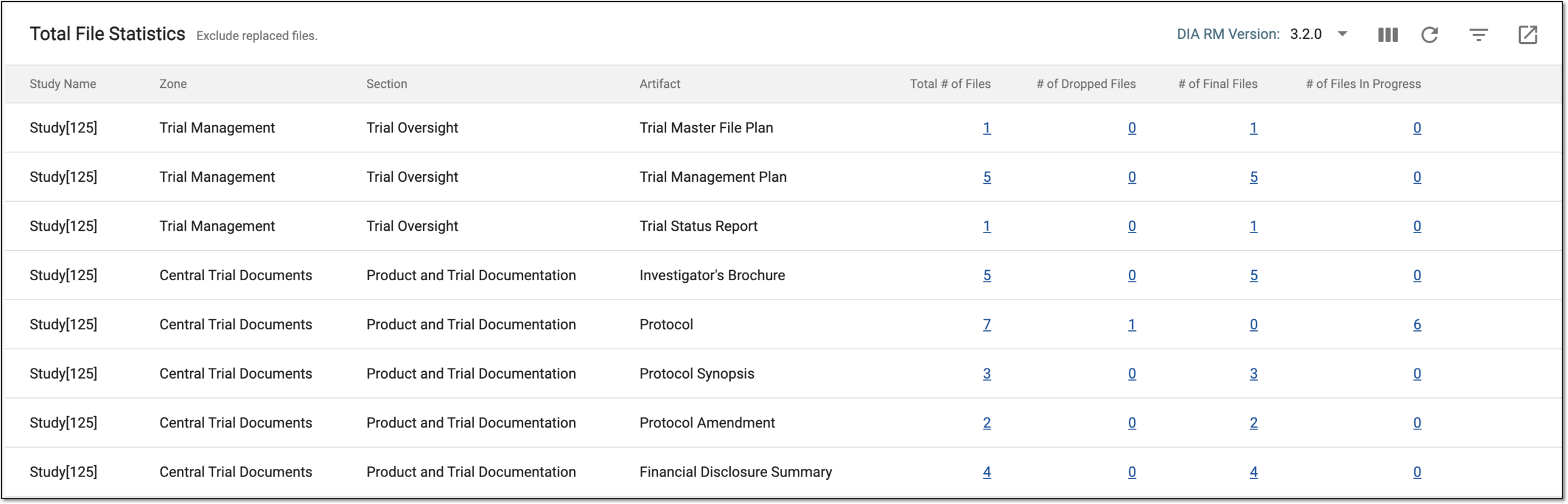Select the Trial Management Plan artifact cell
This screenshot has height=504, width=1568.
713,177
